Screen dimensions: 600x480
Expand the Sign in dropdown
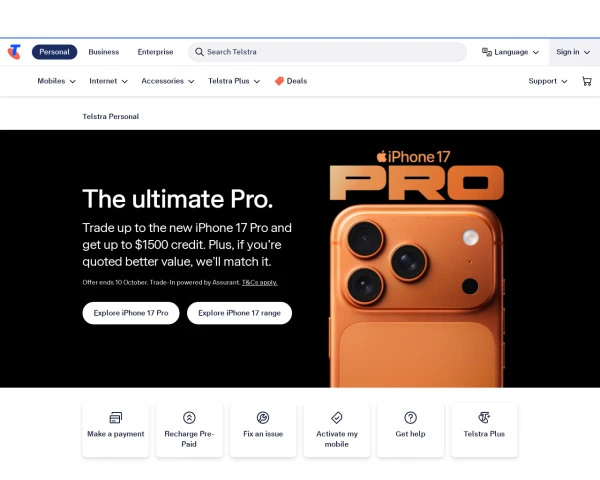coord(573,52)
